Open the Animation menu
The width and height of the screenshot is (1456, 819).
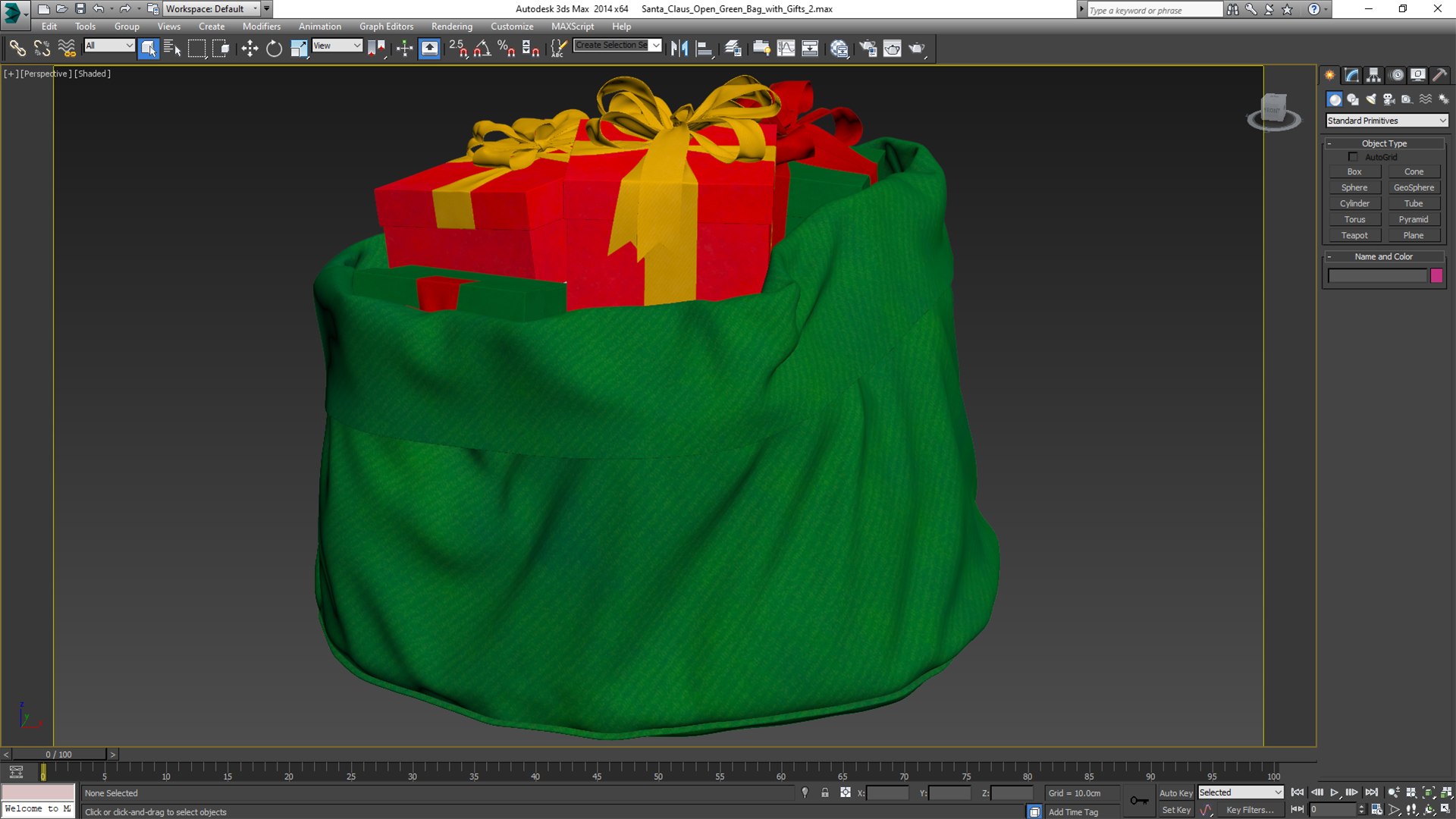pyautogui.click(x=320, y=26)
